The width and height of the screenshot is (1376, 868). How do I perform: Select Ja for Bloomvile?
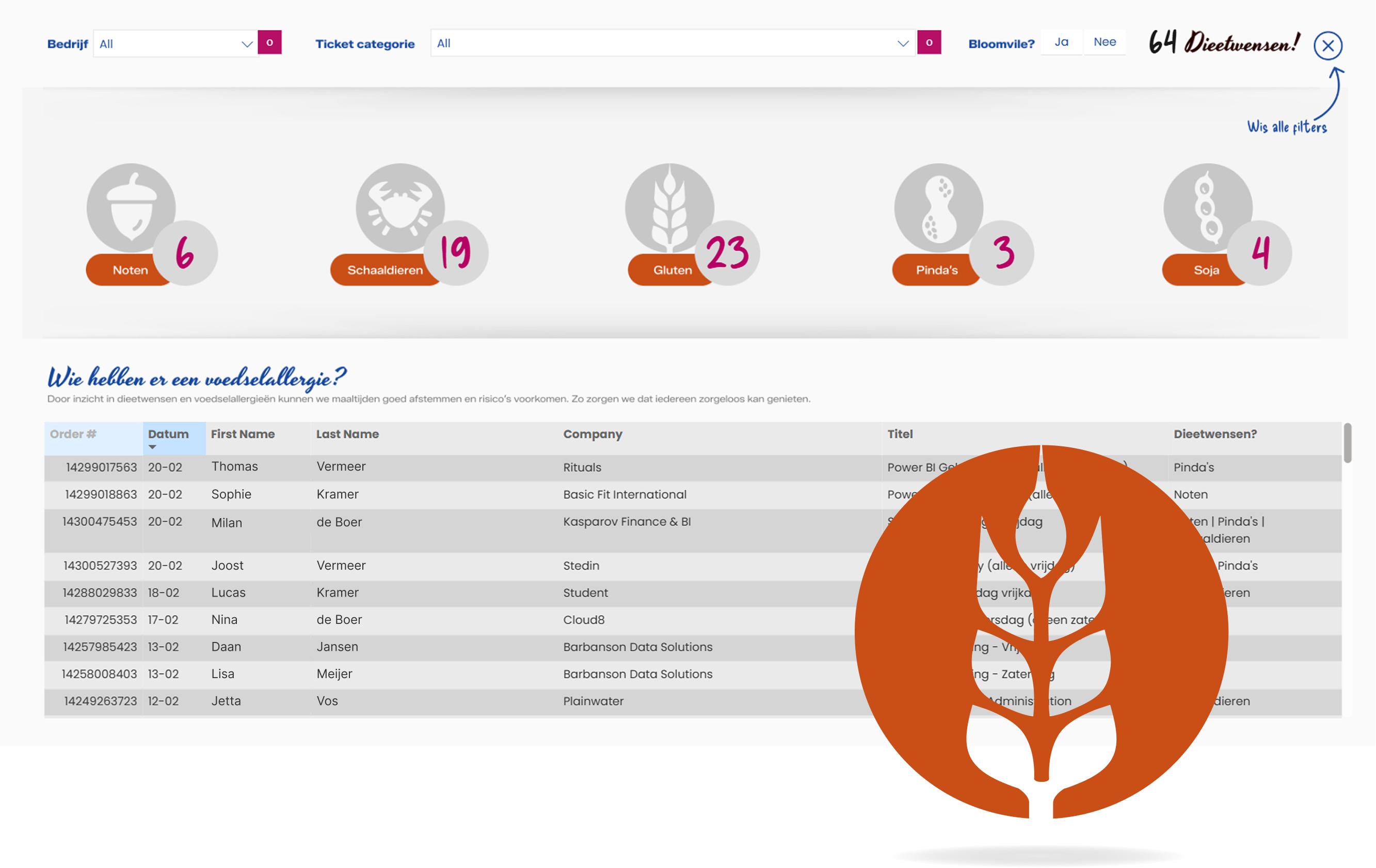(x=1061, y=42)
